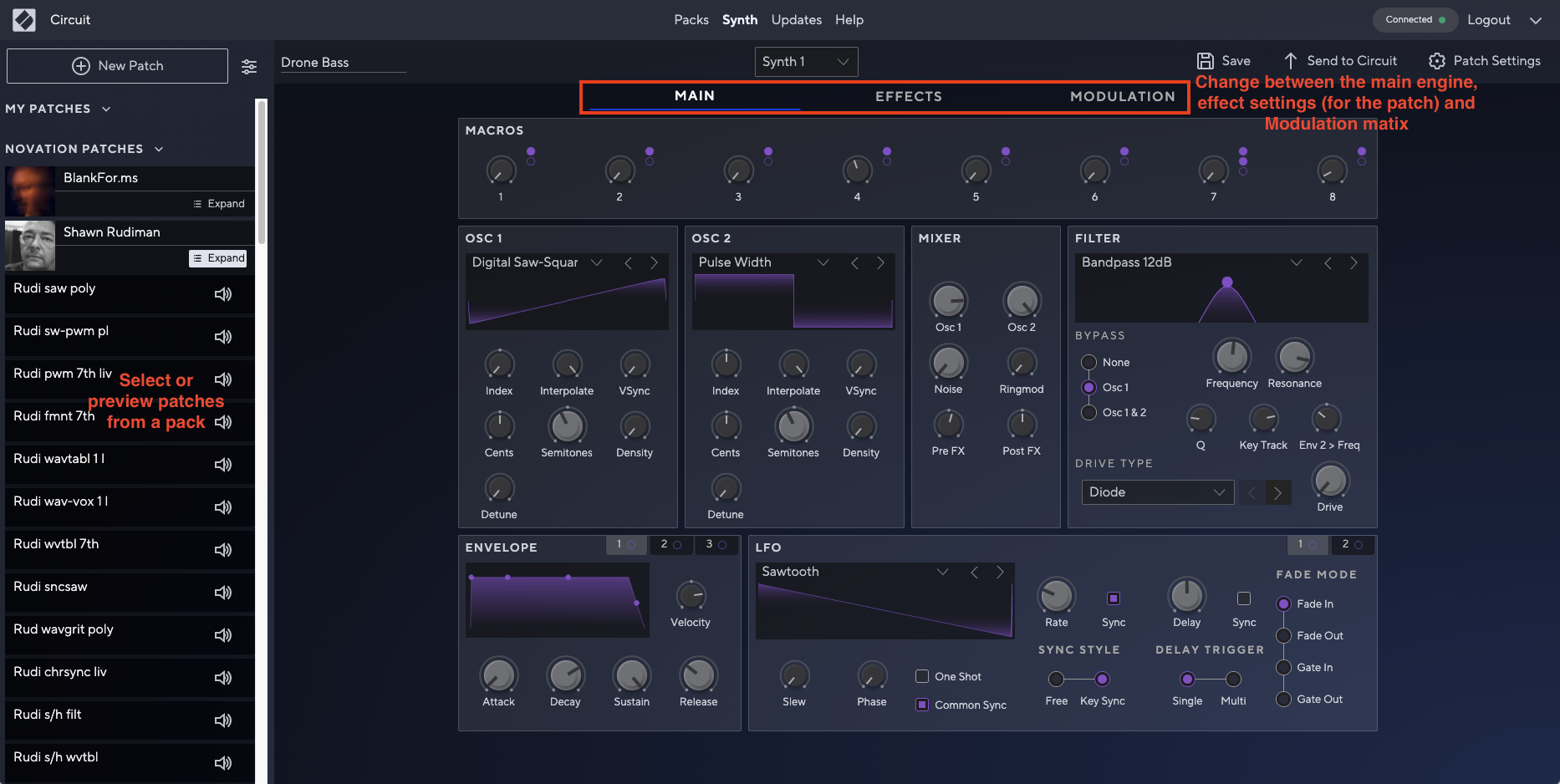Select previous filter type arrow
The image size is (1560, 784).
[1328, 262]
